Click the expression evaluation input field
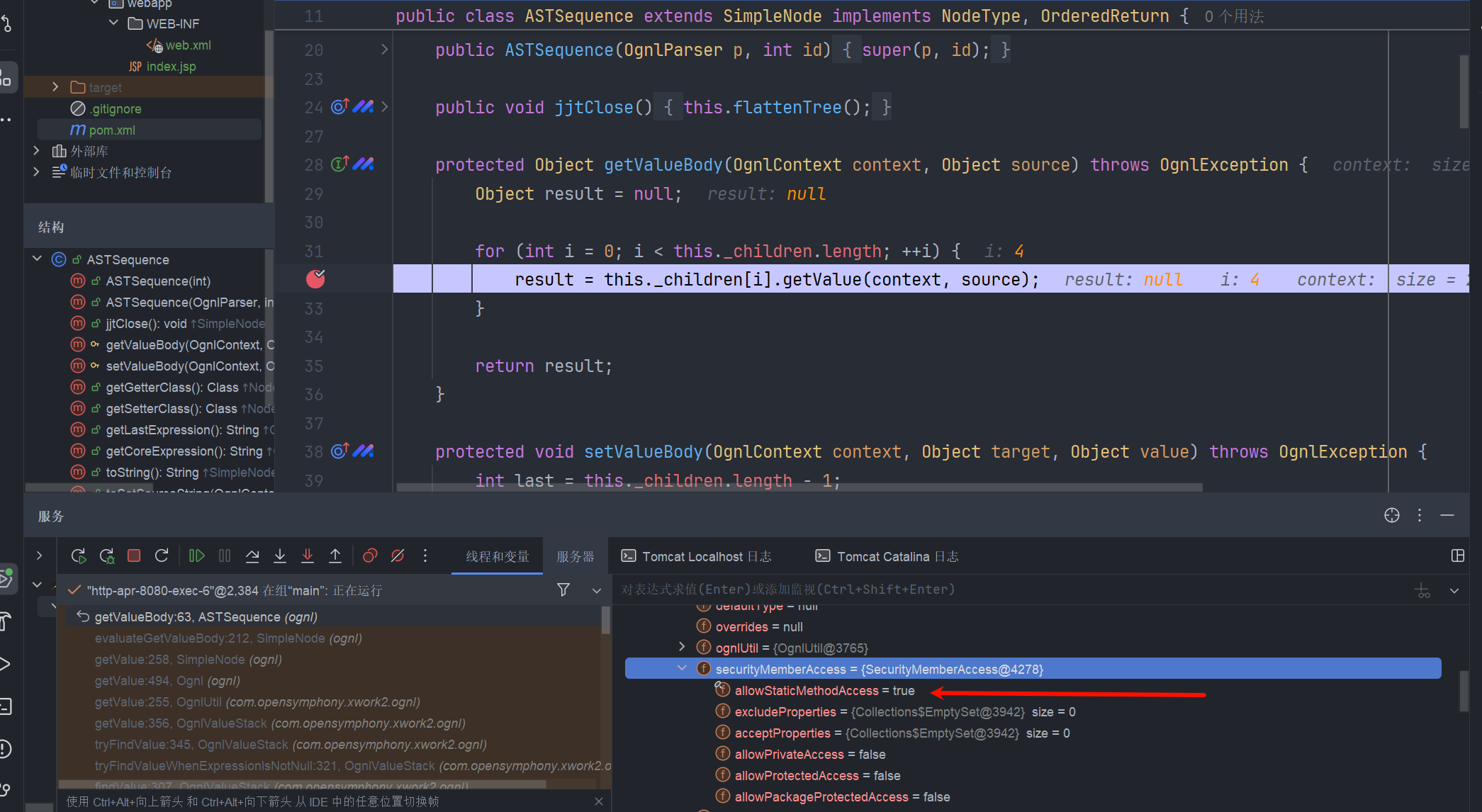1482x812 pixels. [x=1010, y=590]
